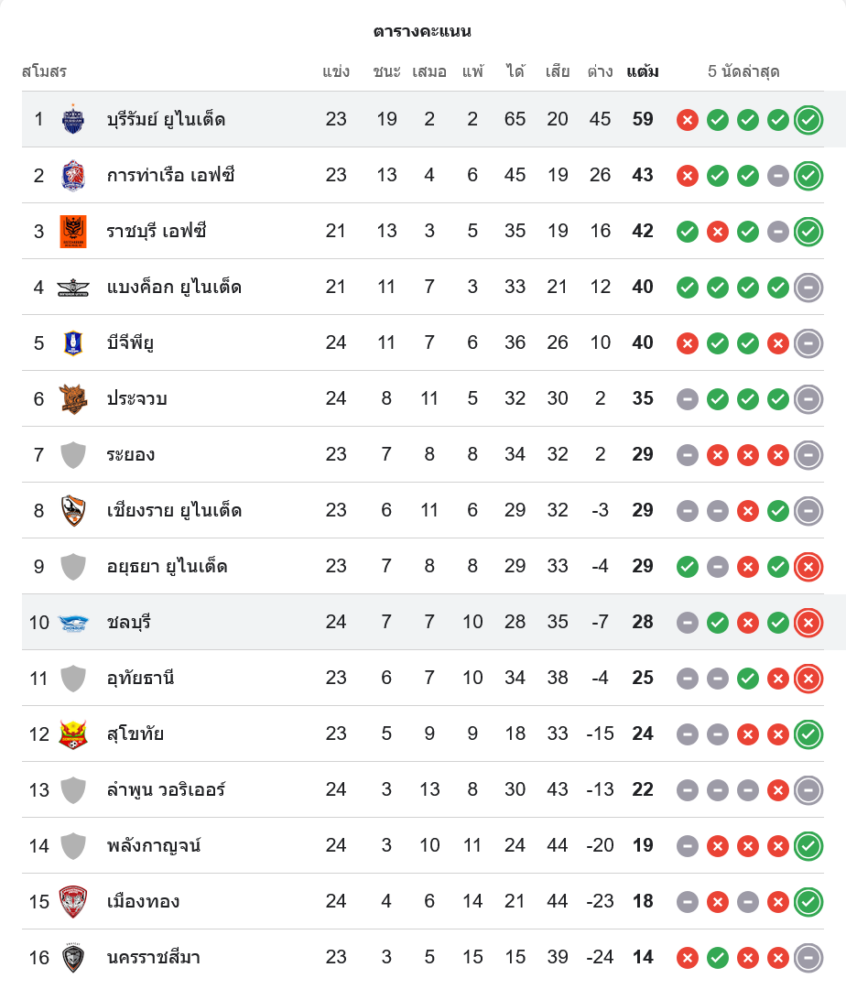Click the Muangthong club crest
The height and width of the screenshot is (1000, 846).
73,901
